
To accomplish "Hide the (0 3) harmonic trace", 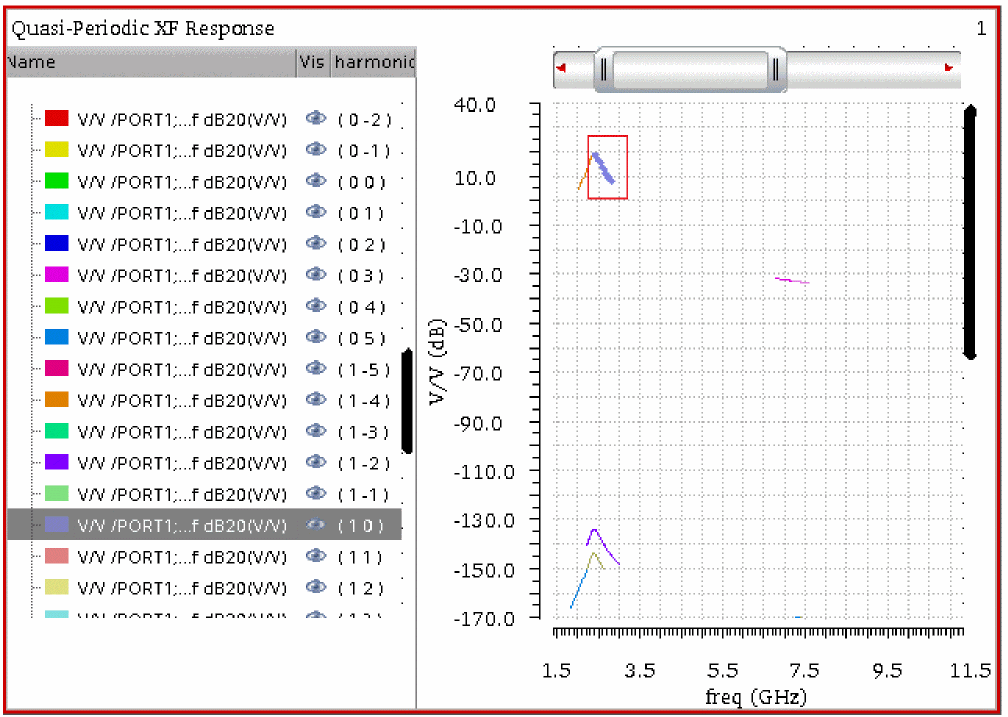I will [x=316, y=274].
